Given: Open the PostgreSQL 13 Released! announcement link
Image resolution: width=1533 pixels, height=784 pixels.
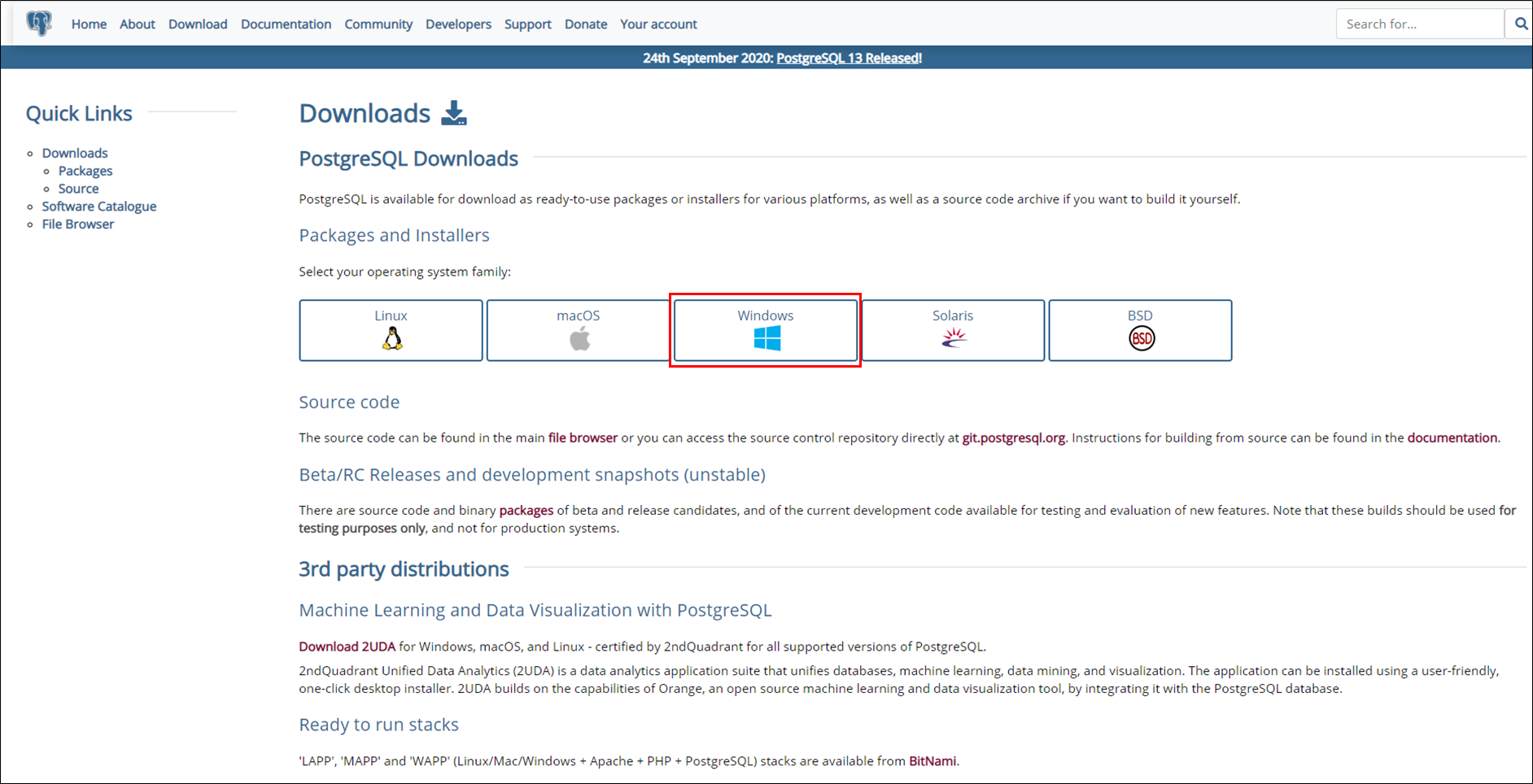Looking at the screenshot, I should pos(849,58).
